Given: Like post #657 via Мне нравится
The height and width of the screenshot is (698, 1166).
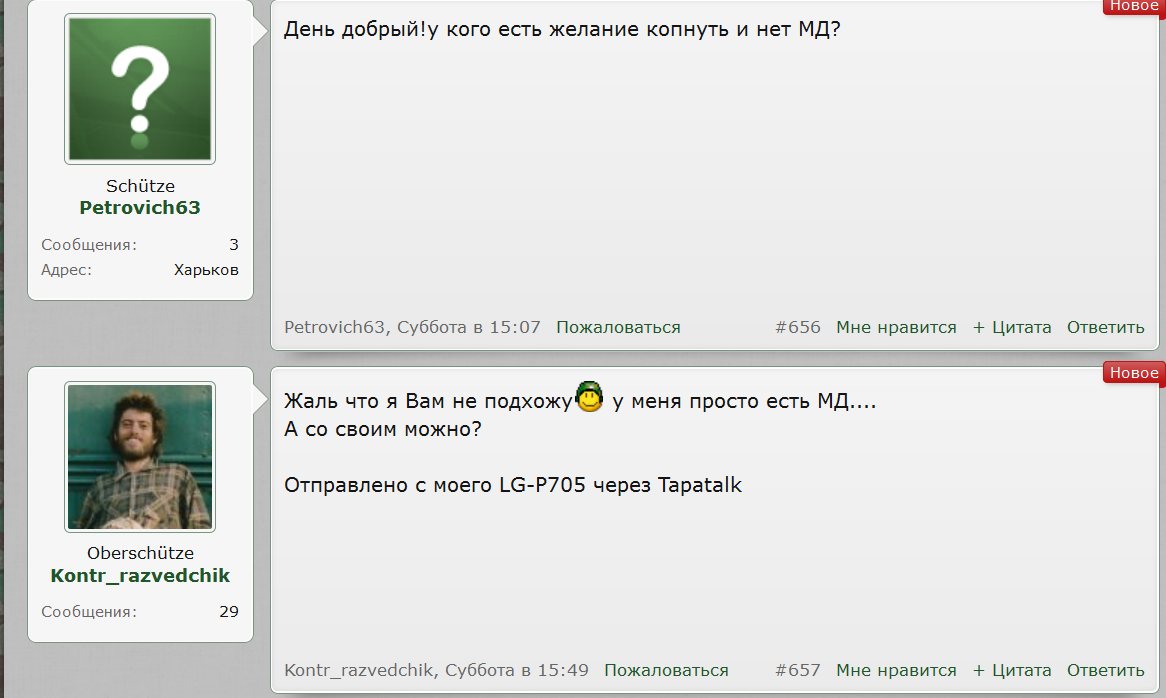Looking at the screenshot, I should click(896, 670).
